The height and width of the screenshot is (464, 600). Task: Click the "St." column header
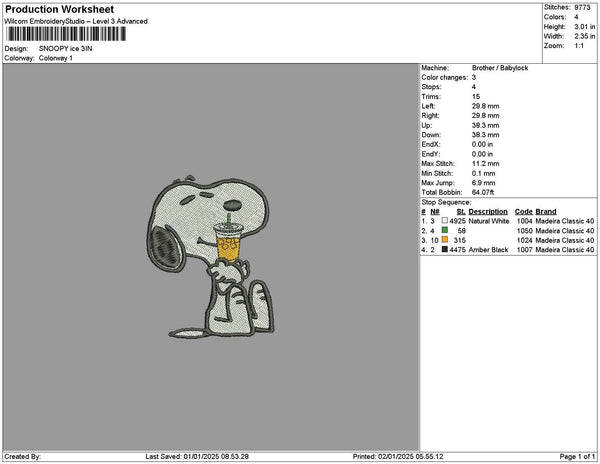[x=461, y=211]
